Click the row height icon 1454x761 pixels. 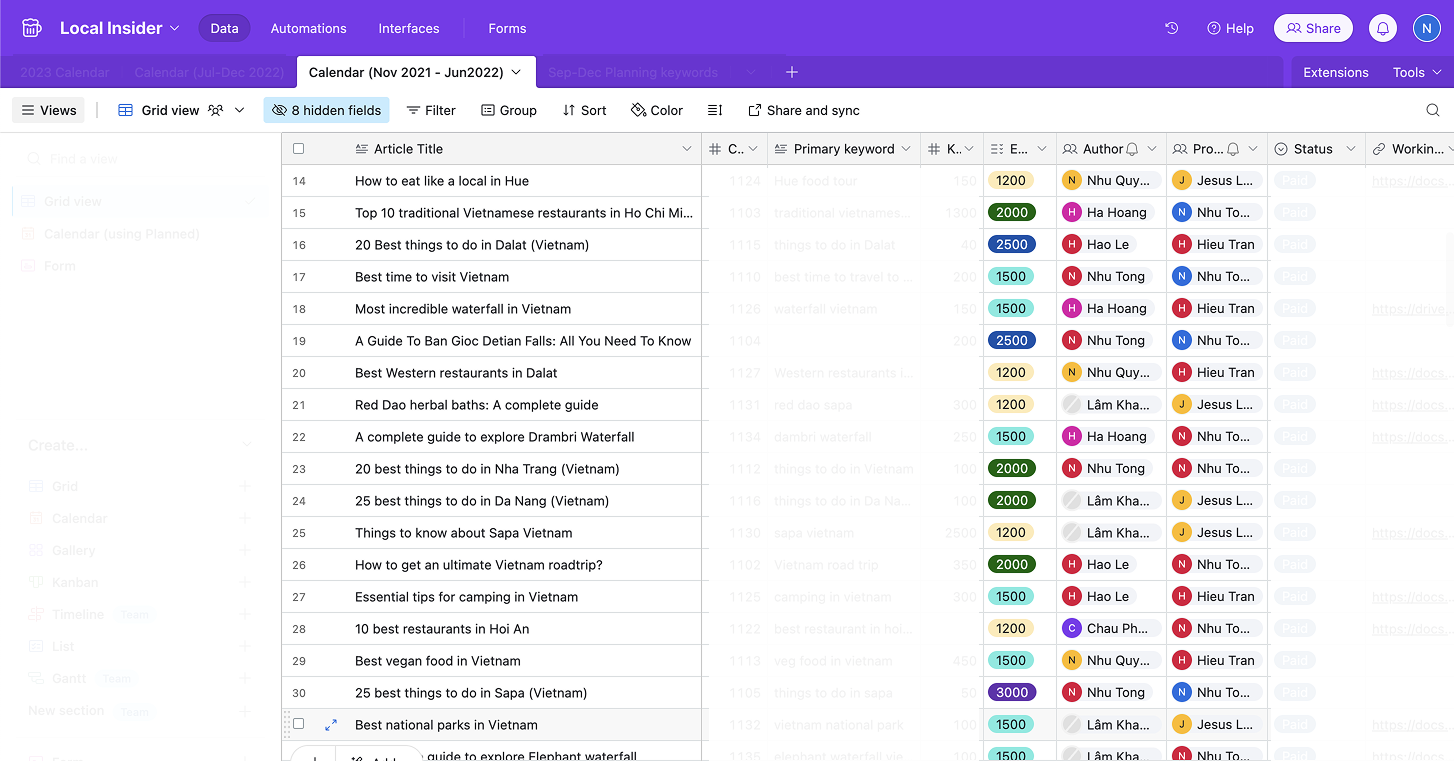[x=715, y=110]
